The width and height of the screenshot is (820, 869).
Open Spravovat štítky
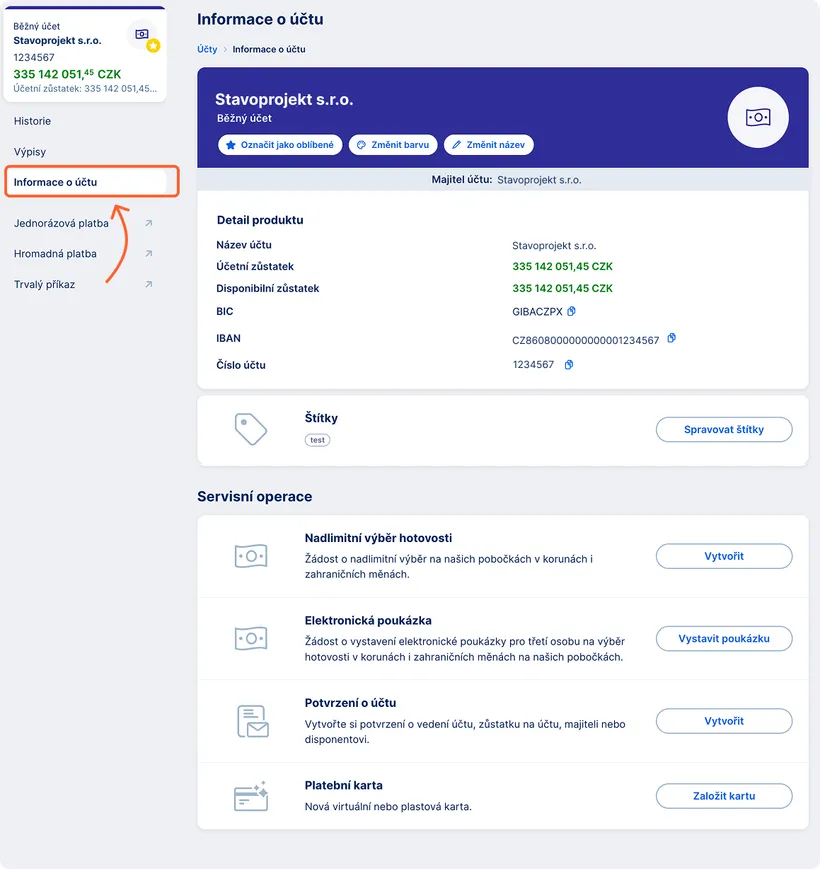723,429
